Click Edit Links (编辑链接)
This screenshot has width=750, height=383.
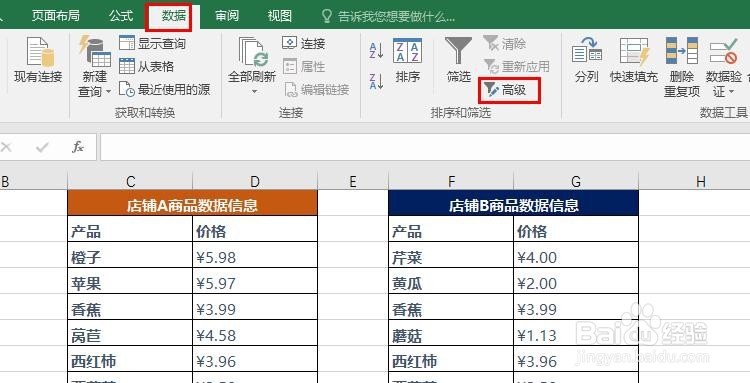click(316, 89)
